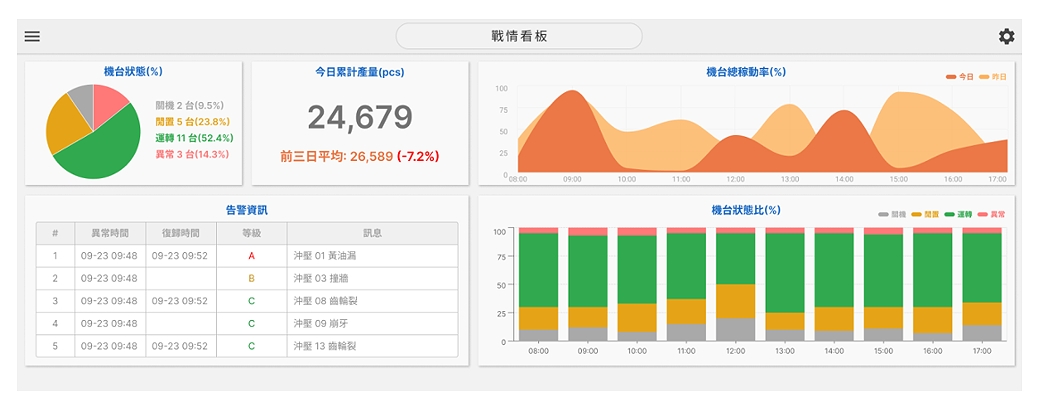Toggle 閒置 legend in status ratio chart
Image resolution: width=1040 pixels, height=405 pixels.
925,214
